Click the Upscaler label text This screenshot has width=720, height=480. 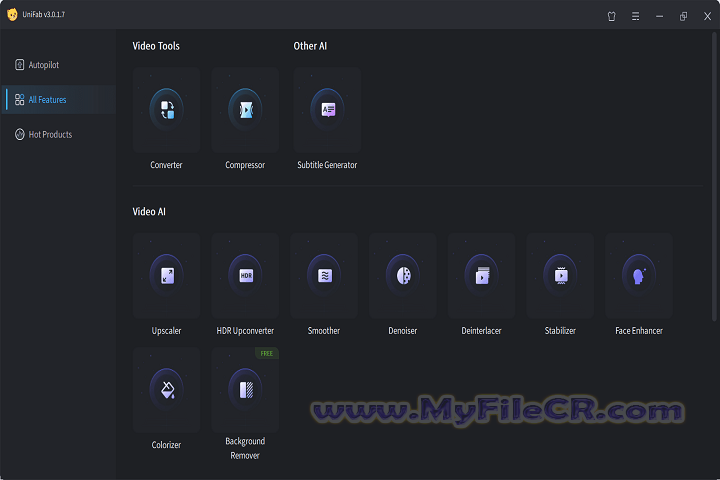[x=166, y=331]
